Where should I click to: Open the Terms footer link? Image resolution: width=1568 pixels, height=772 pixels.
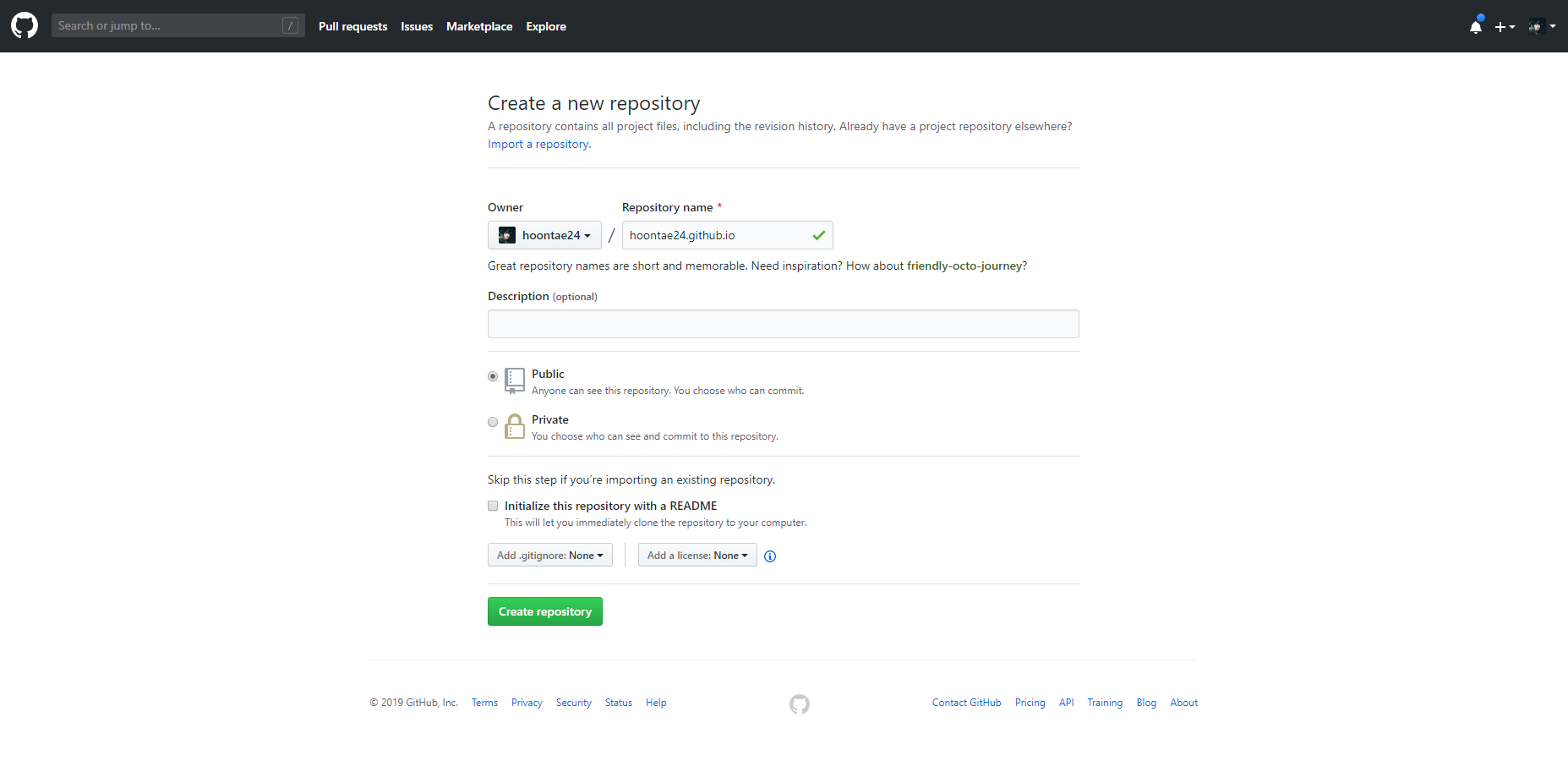pos(484,703)
